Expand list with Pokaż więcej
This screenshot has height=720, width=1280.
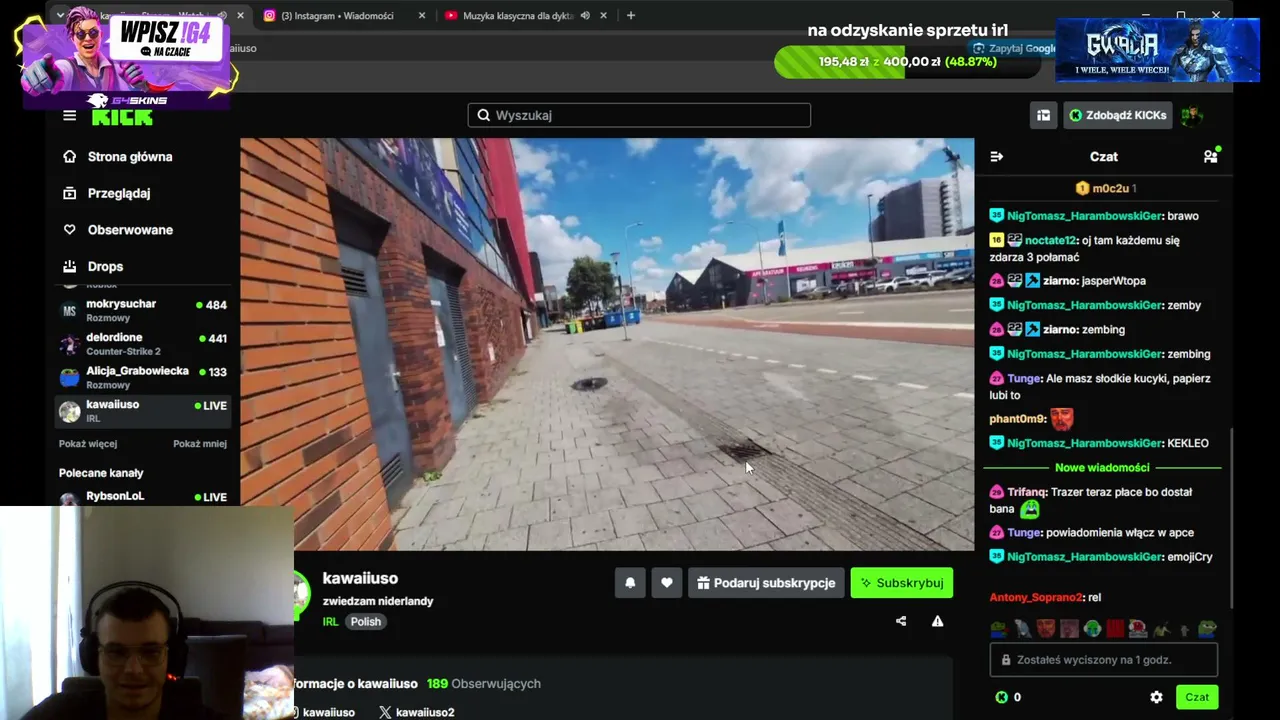(x=88, y=444)
